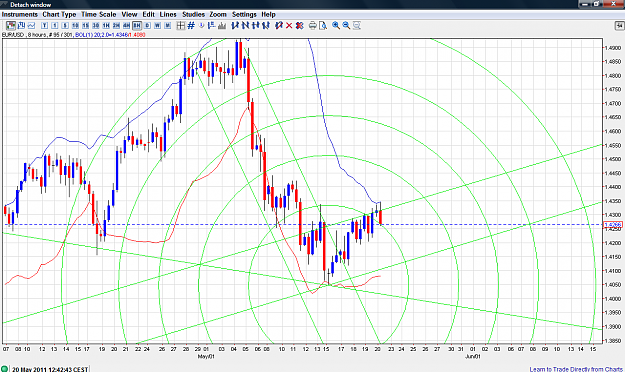Reset chart zoom icon
This screenshot has width=625, height=372.
[357, 26]
